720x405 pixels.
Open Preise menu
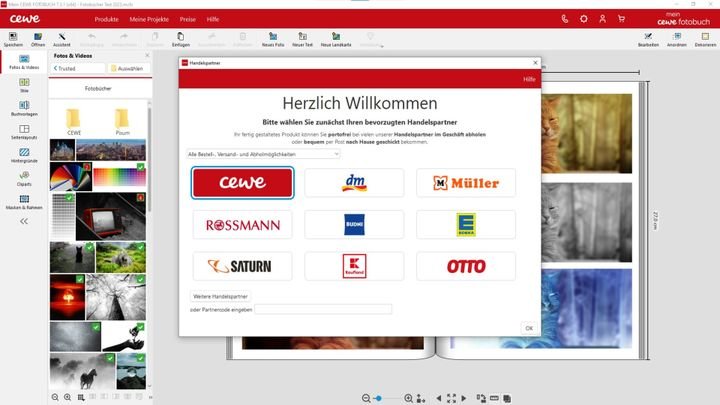pos(187,19)
